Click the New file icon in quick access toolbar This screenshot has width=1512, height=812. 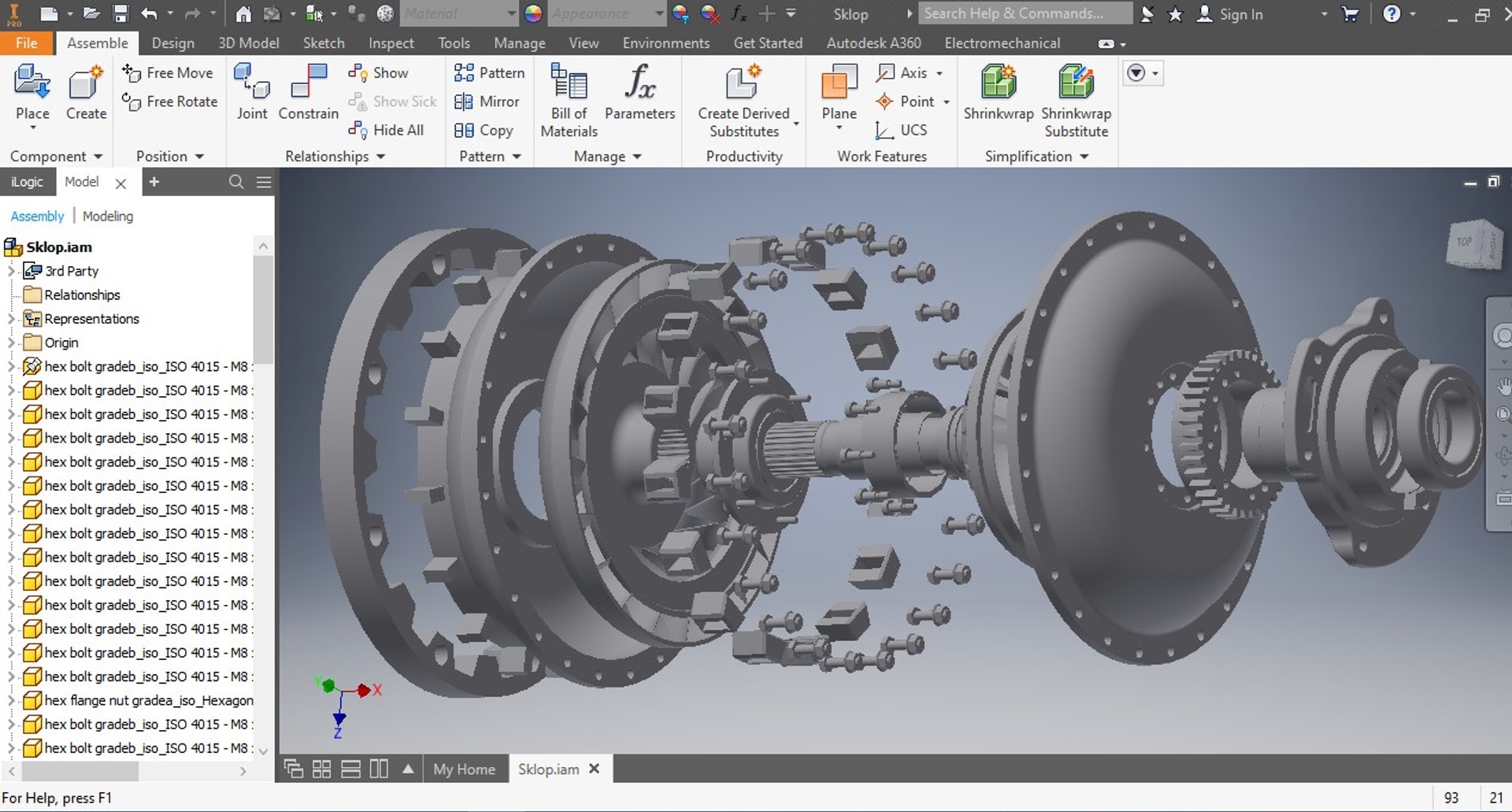click(49, 13)
